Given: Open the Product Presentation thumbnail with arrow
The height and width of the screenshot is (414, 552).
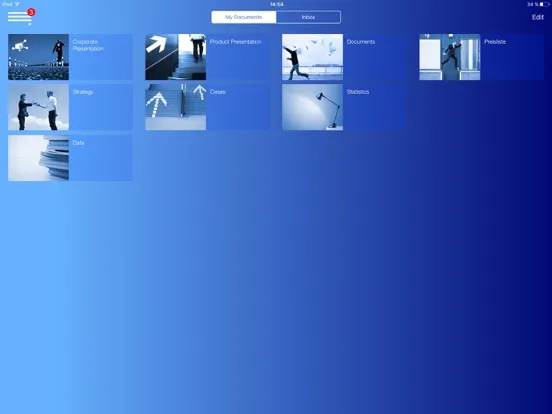Looking at the screenshot, I should tap(176, 57).
